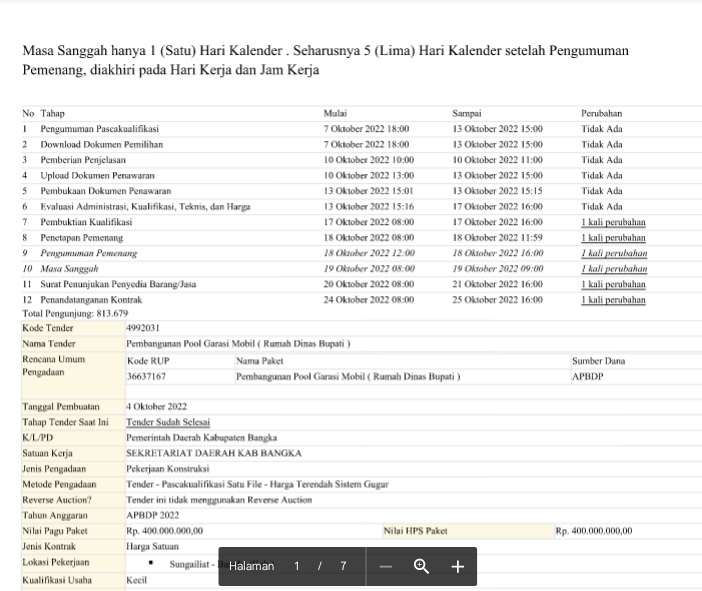
Task: Click the italic 'Masa Sanggah' stage
Action: click(69, 269)
